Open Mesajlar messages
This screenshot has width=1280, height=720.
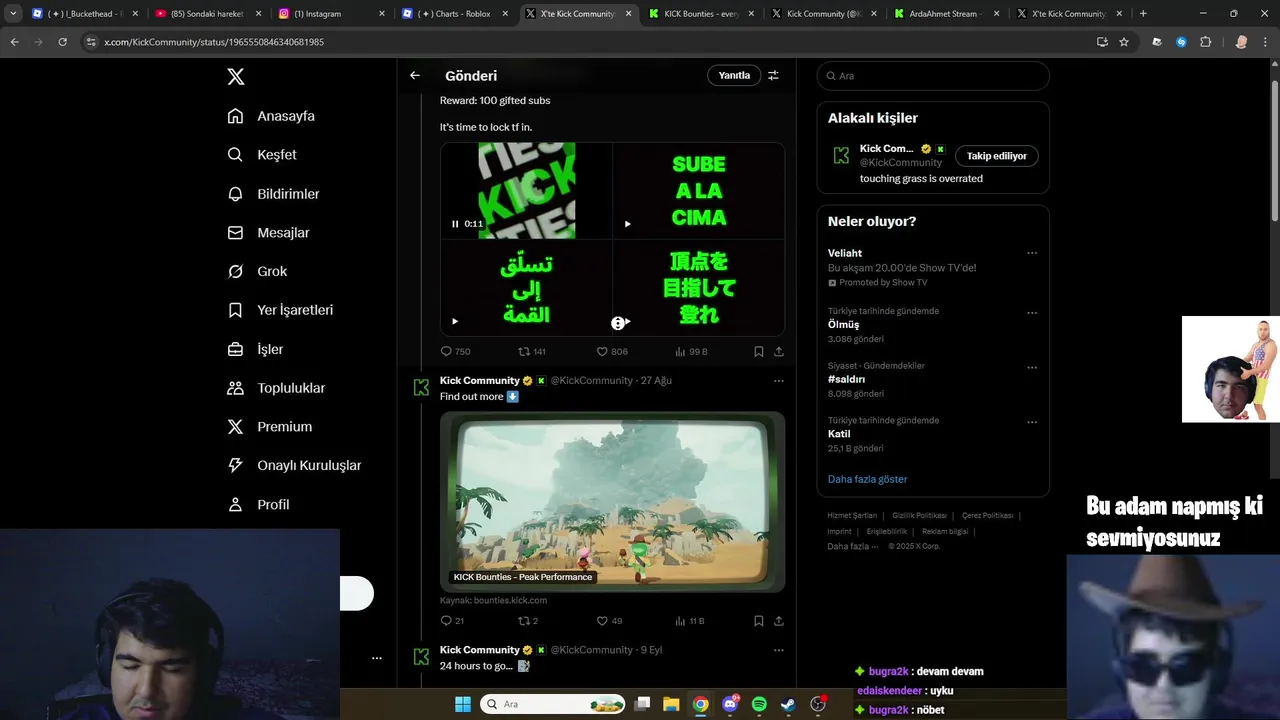point(268,233)
